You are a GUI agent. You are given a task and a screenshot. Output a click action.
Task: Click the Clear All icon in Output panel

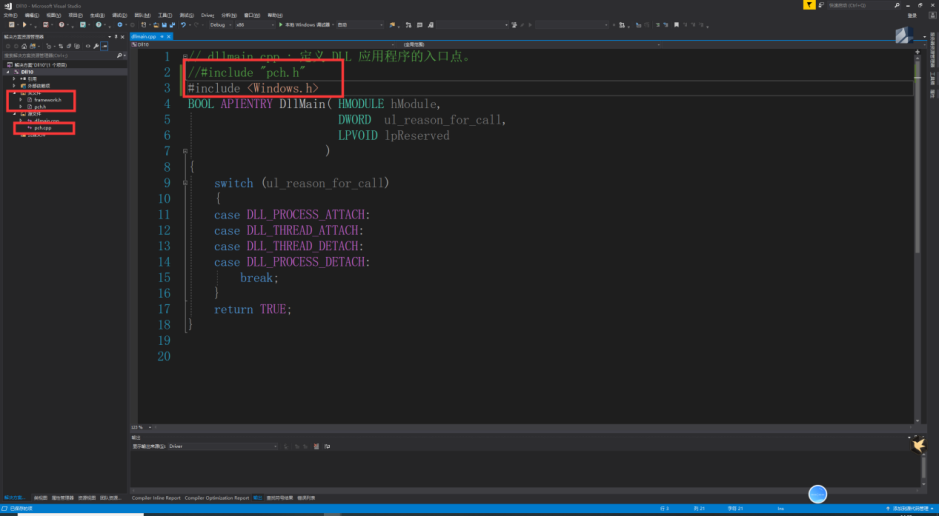pyautogui.click(x=316, y=446)
